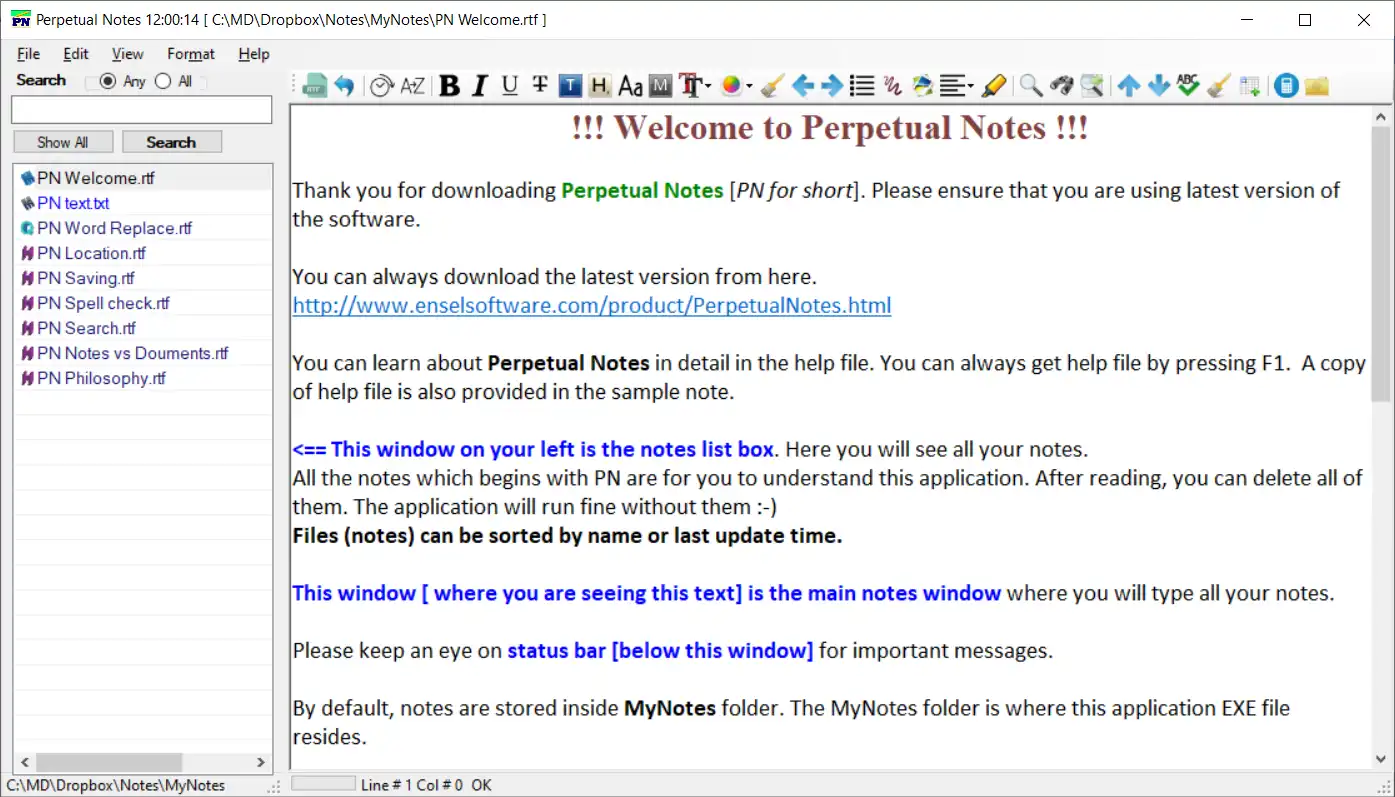1395x797 pixels.
Task: Click the Line # 1 Col # 0 status text
Action: click(413, 785)
